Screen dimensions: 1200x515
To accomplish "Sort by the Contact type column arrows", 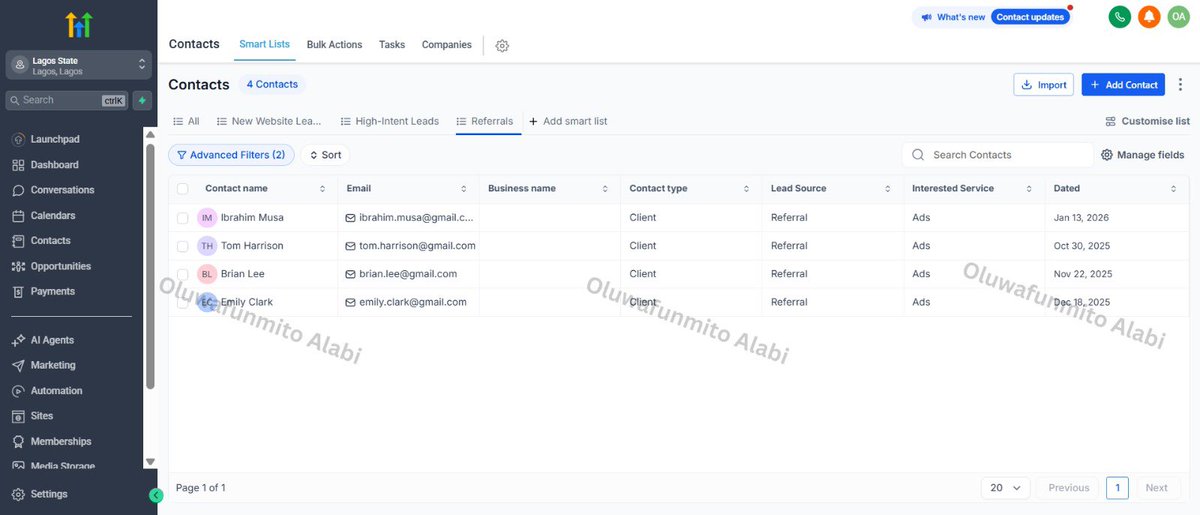I will (746, 189).
